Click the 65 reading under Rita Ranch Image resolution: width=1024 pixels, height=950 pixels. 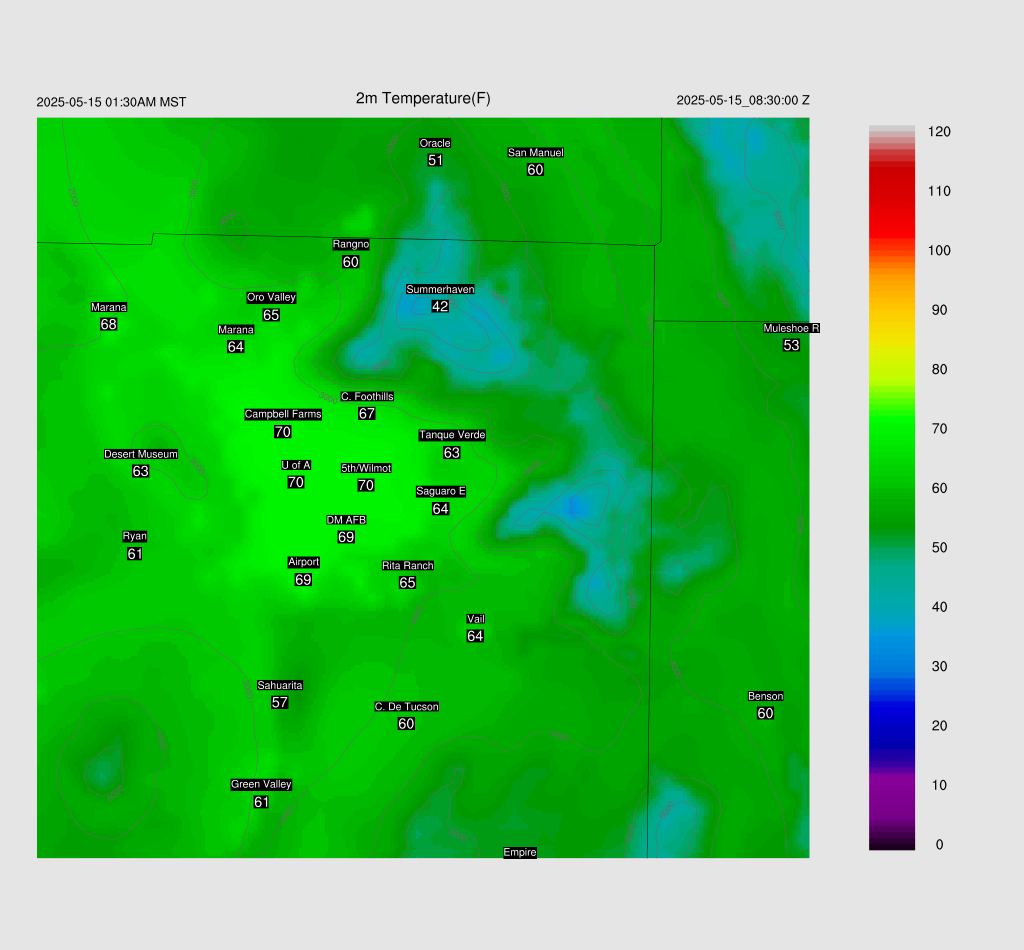408,583
